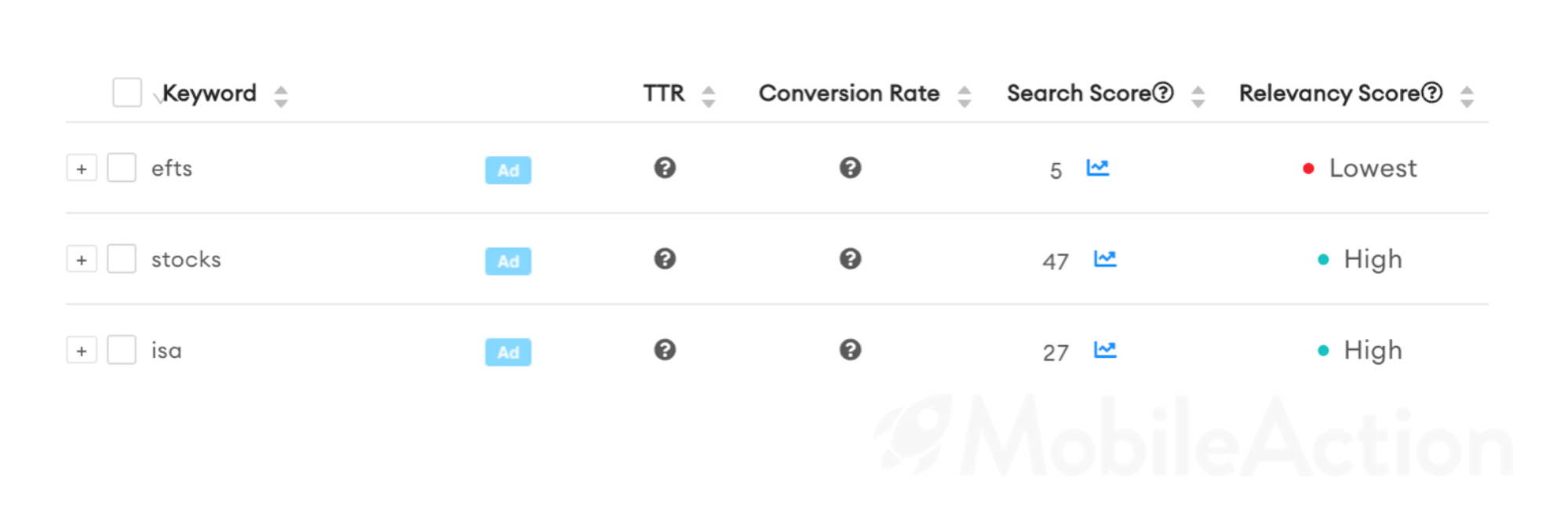Viewport: 1568px width, 532px height.
Task: Sort table by Conversion Rate column
Action: 965,97
